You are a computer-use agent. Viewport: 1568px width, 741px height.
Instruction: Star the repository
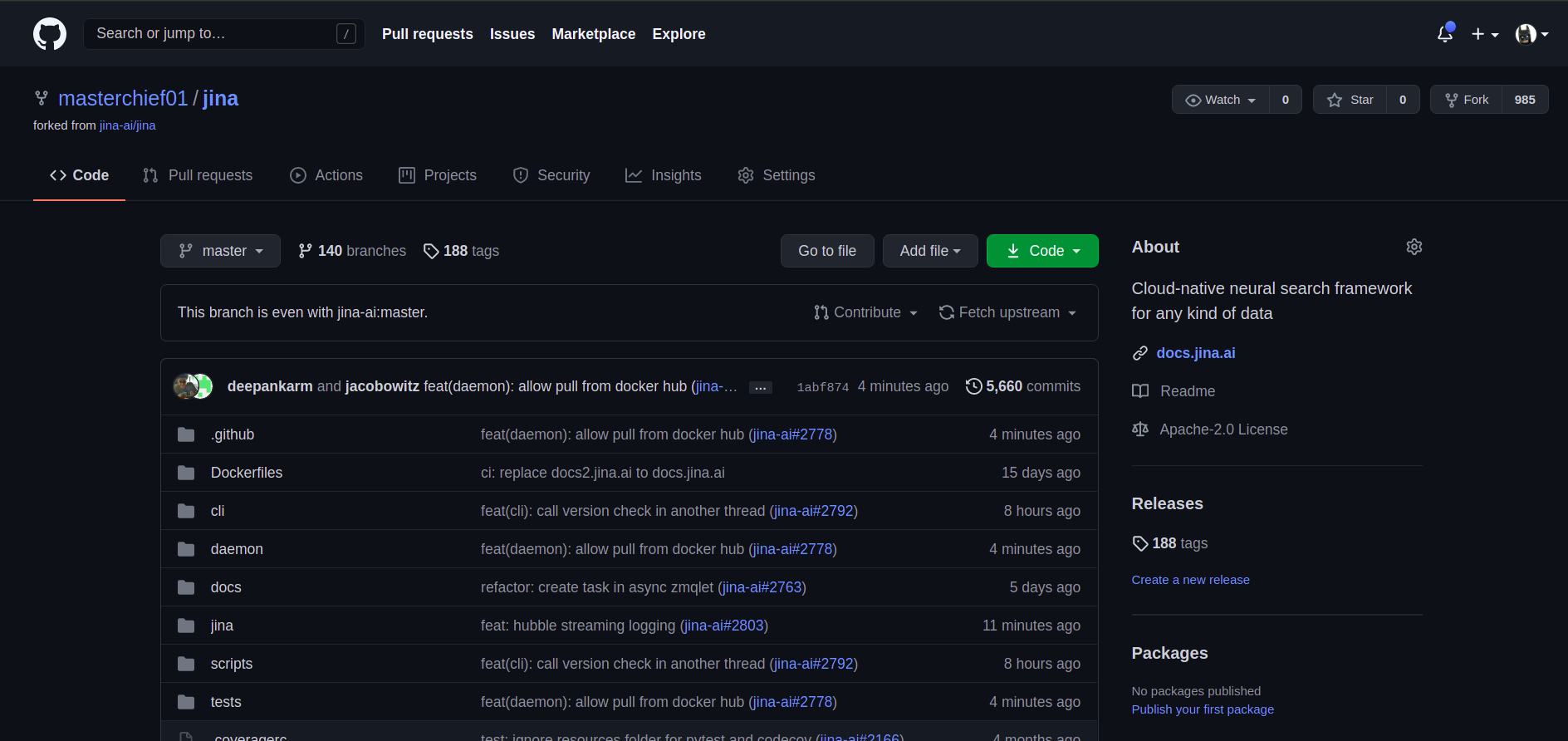(x=1350, y=100)
